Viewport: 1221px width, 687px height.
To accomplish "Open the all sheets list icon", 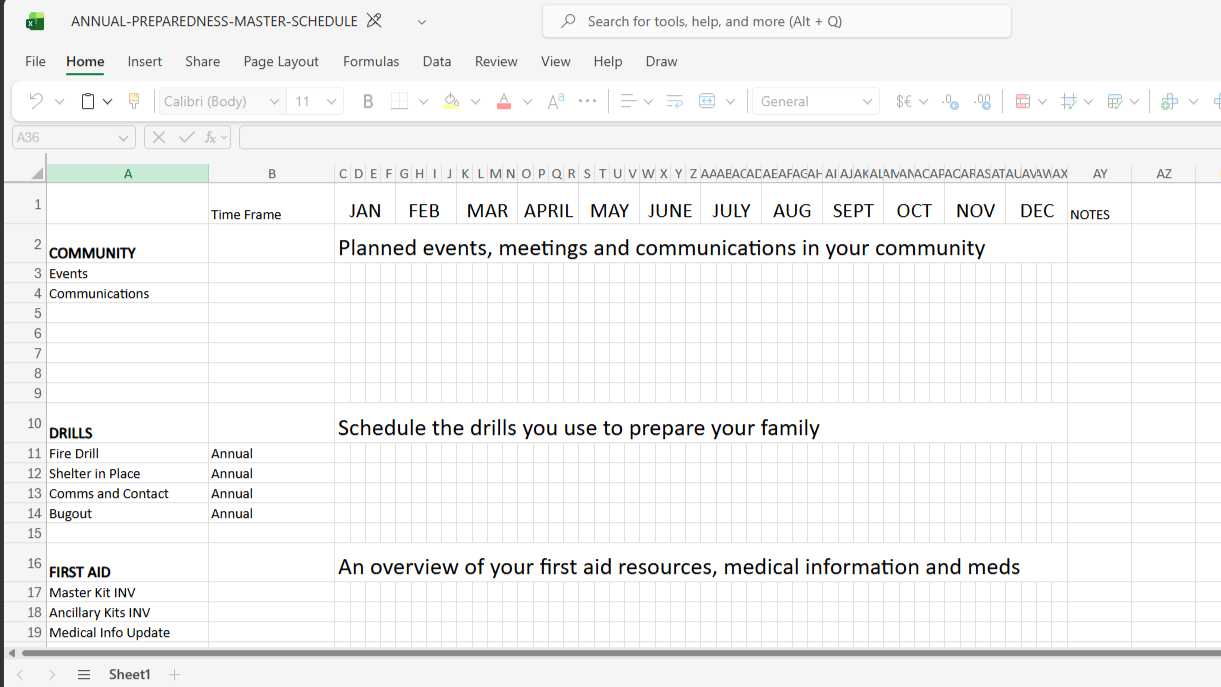I will [x=84, y=675].
